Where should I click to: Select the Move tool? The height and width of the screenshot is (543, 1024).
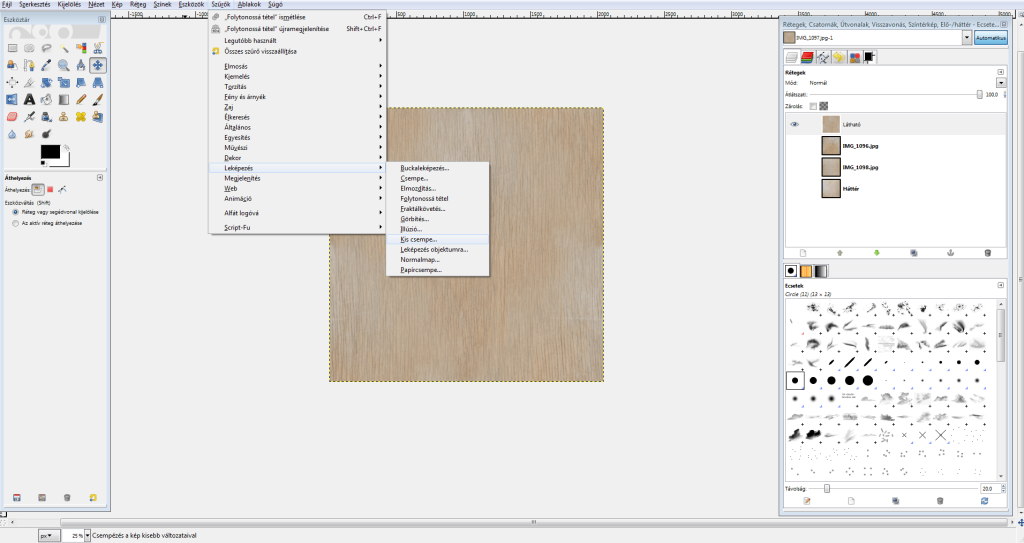99,65
